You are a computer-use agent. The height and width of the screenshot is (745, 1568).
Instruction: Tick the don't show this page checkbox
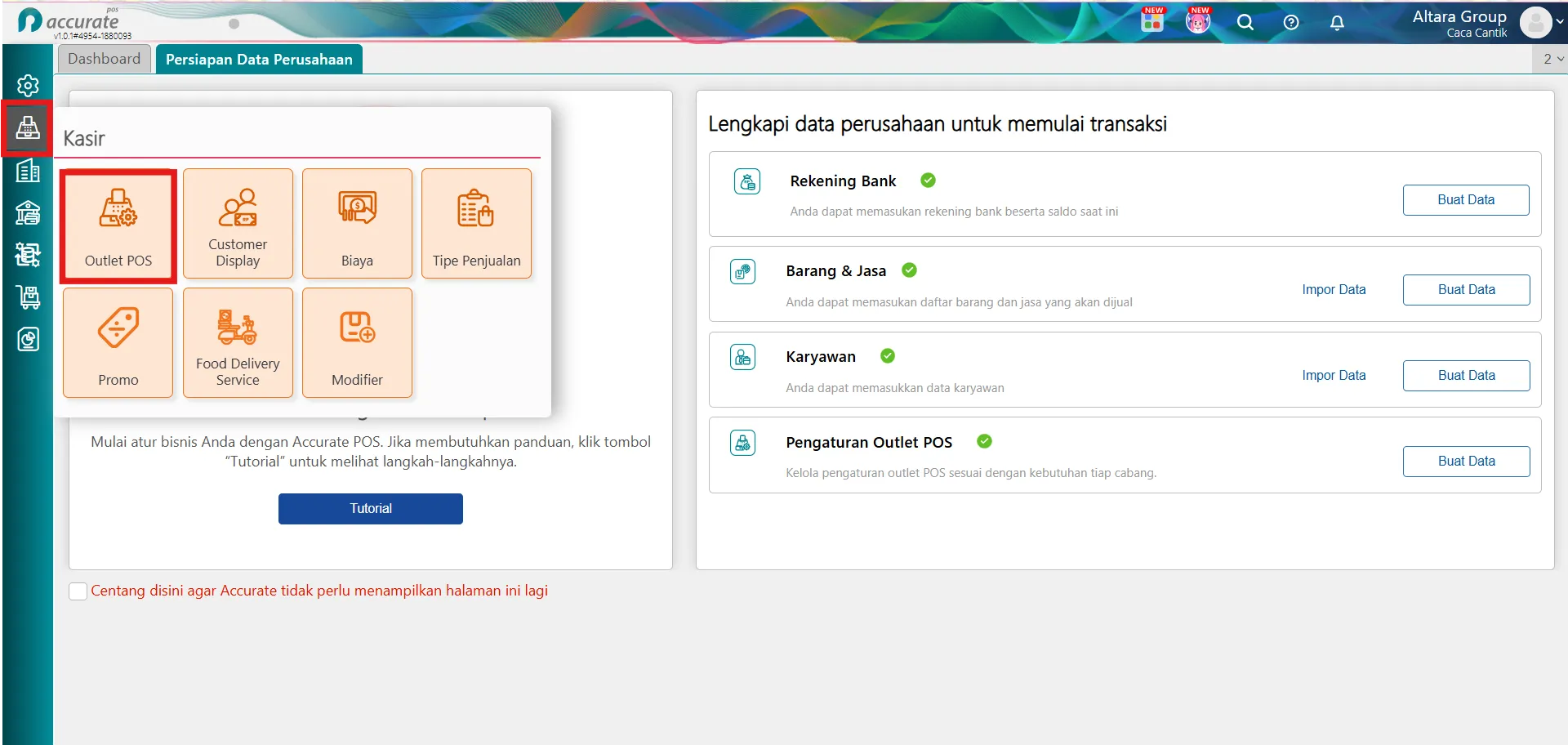(x=78, y=591)
